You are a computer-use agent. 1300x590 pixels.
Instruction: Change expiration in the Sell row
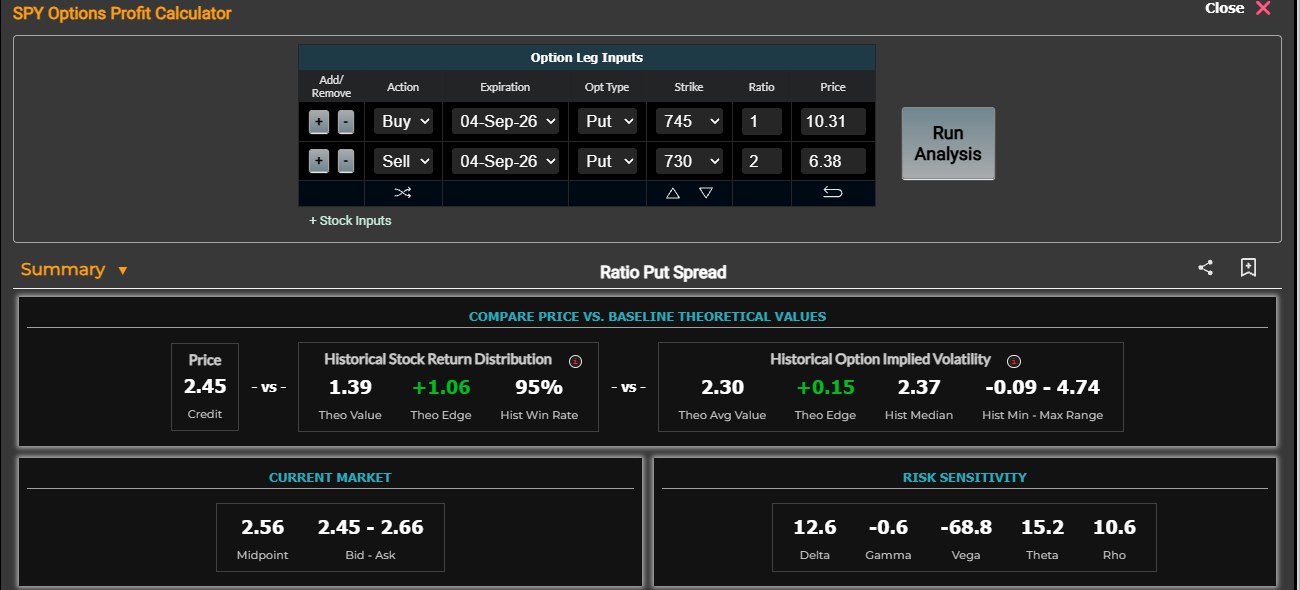pos(505,160)
